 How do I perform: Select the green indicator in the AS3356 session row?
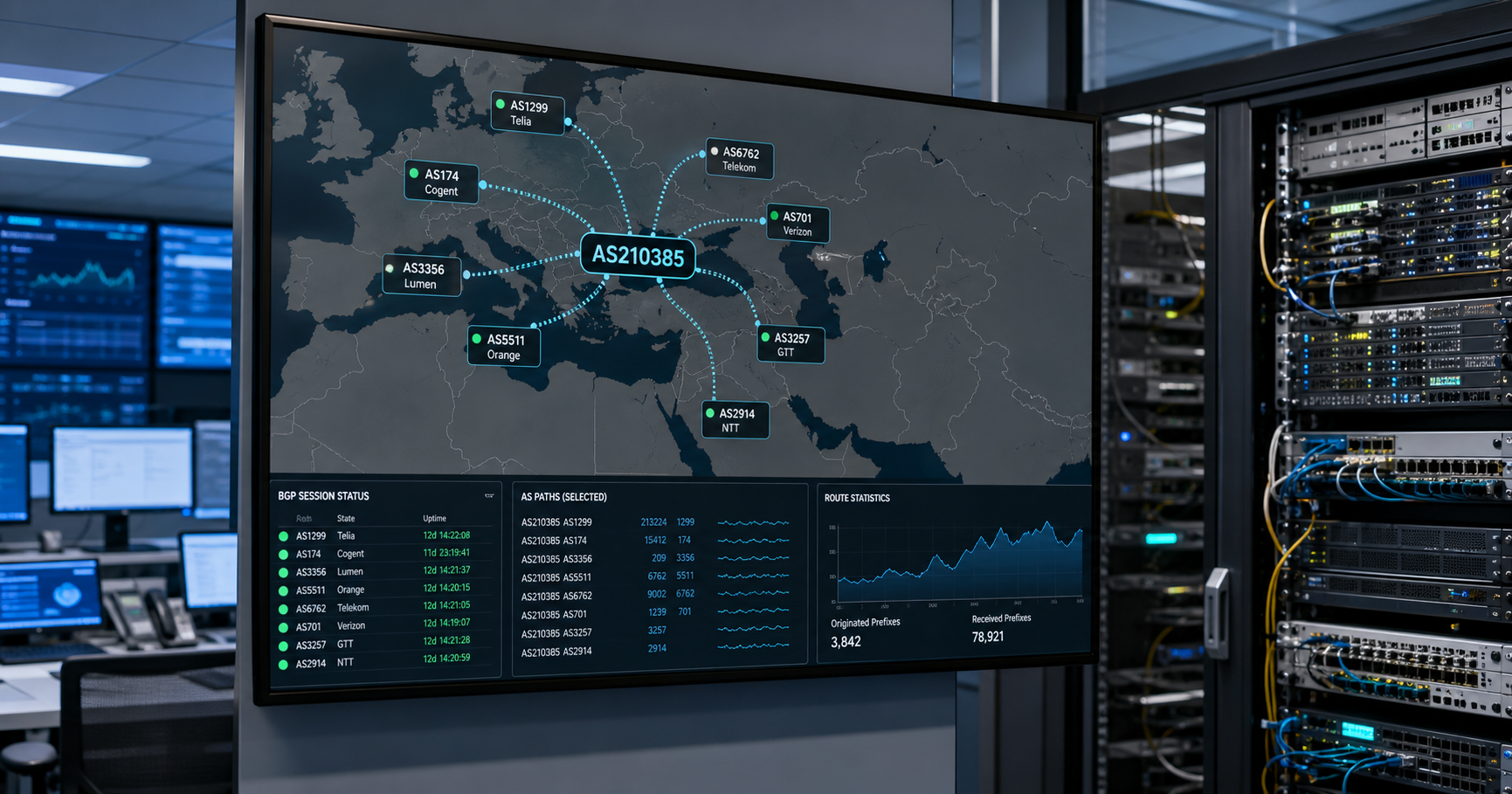(x=283, y=573)
